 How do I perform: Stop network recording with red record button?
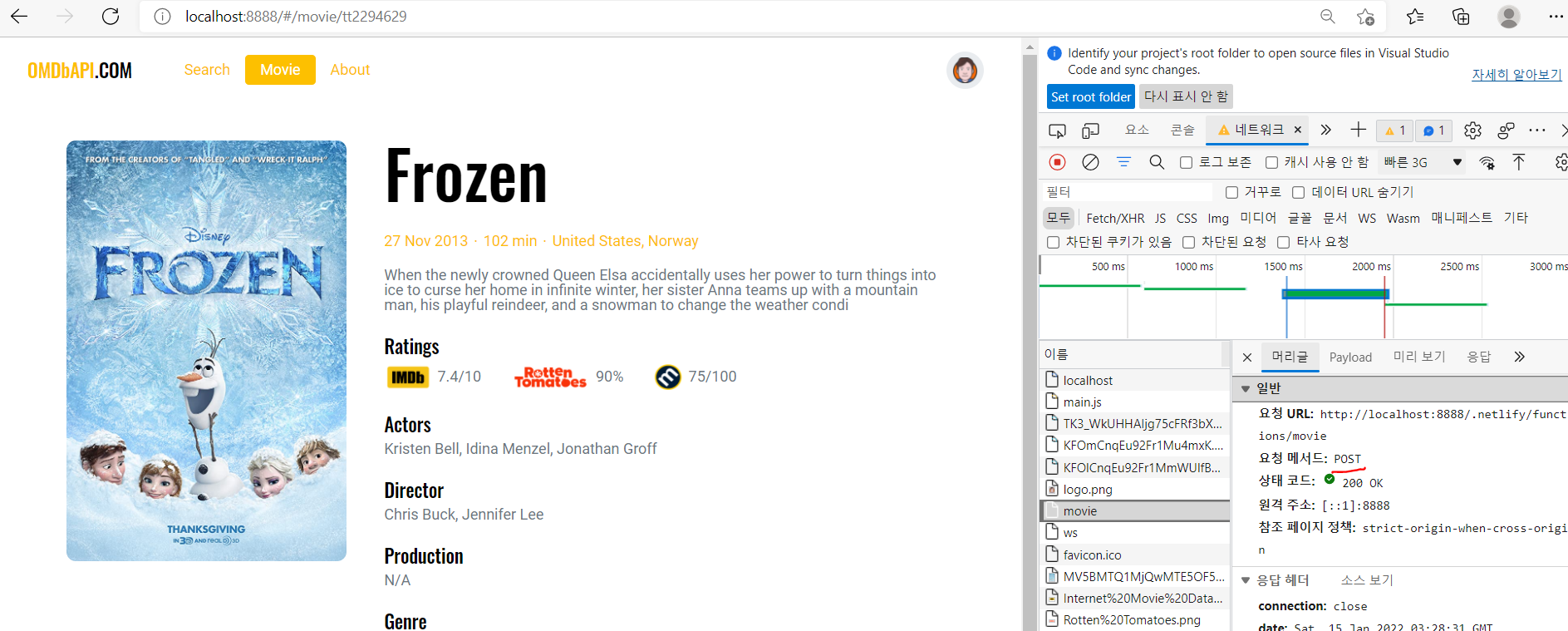1057,162
